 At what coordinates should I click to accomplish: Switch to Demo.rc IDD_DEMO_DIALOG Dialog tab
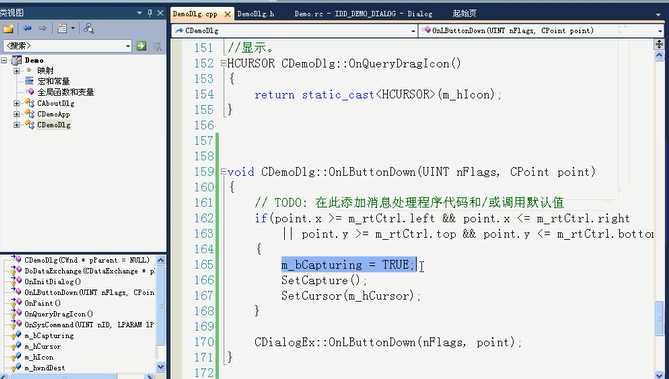pos(363,14)
